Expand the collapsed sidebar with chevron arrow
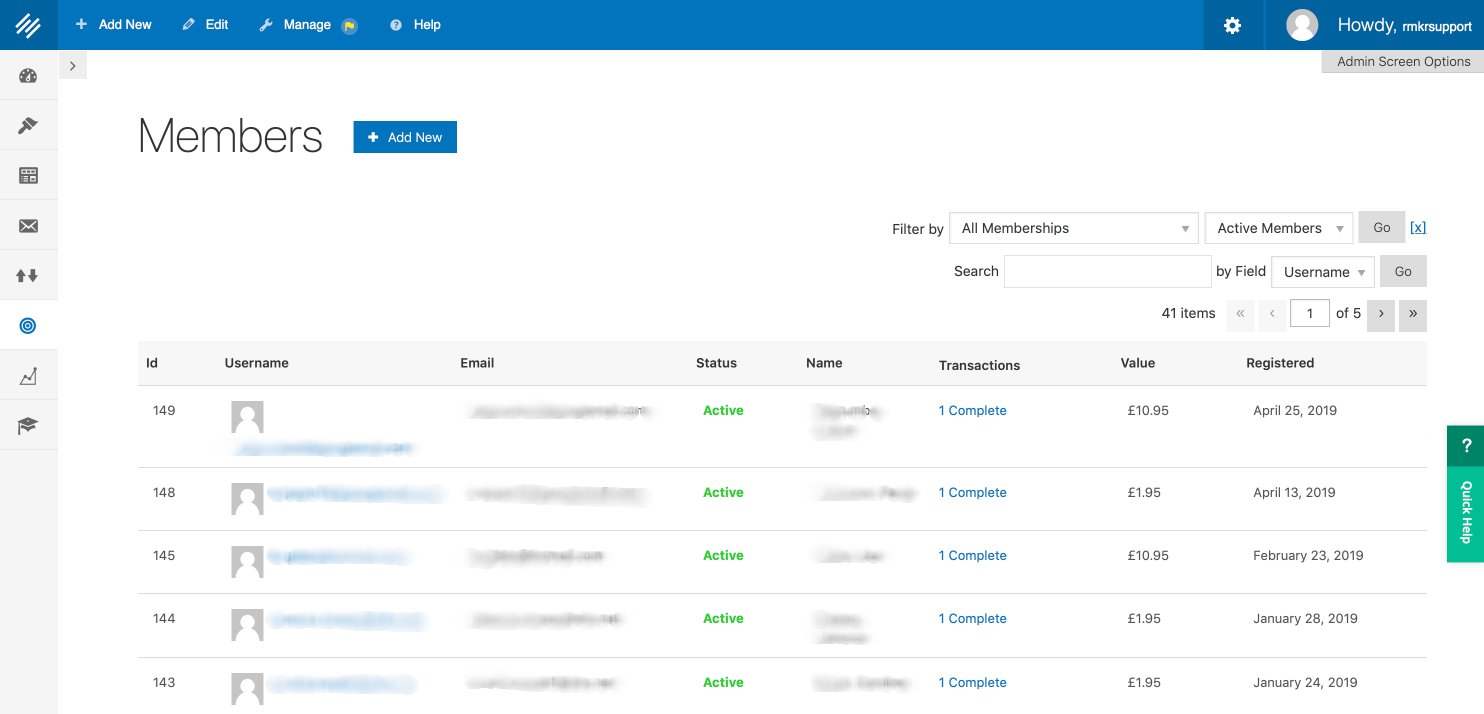 (73, 66)
